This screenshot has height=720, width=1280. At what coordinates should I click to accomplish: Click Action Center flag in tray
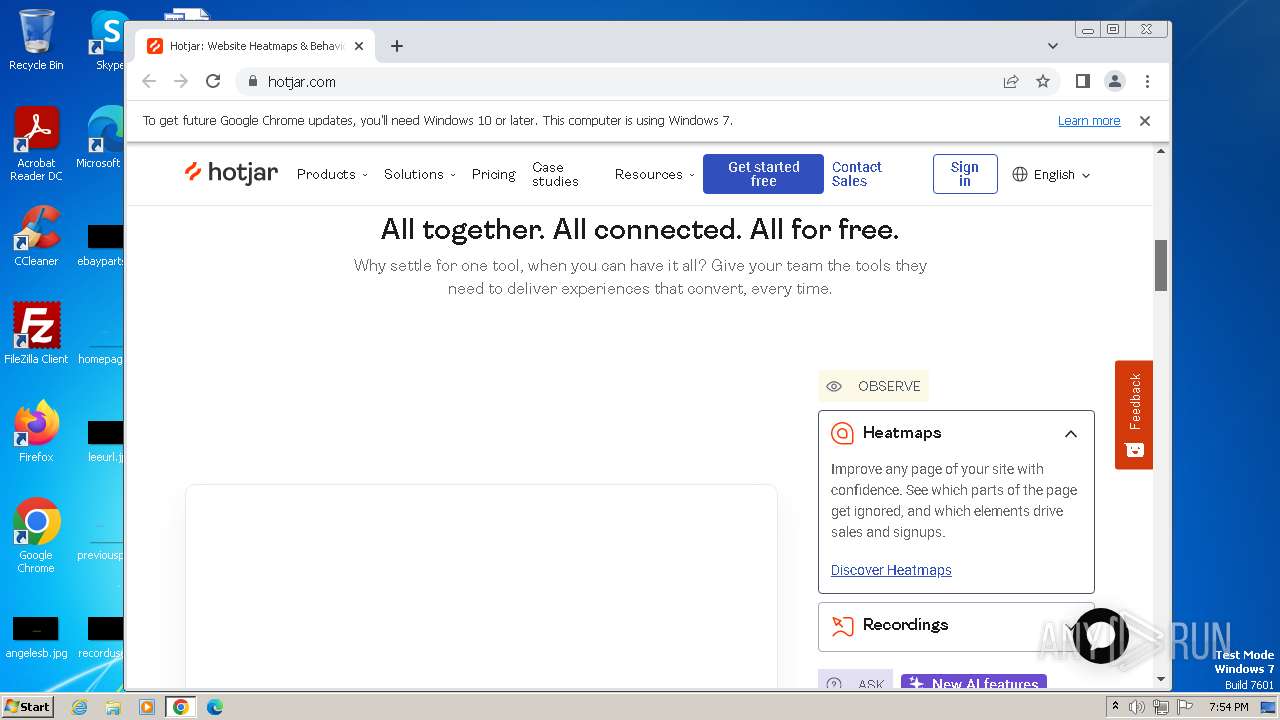point(1184,707)
